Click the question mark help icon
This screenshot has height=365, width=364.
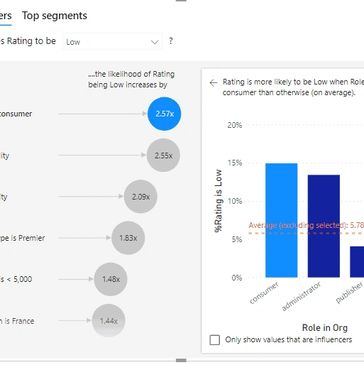pos(171,41)
